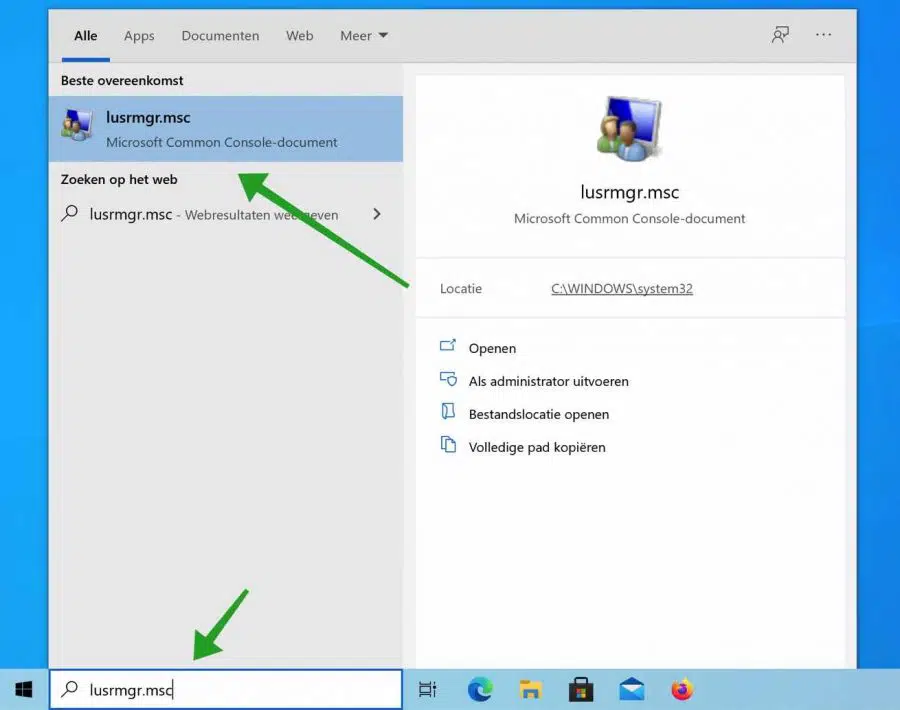Click the Zoeken op het web heading

(x=119, y=180)
